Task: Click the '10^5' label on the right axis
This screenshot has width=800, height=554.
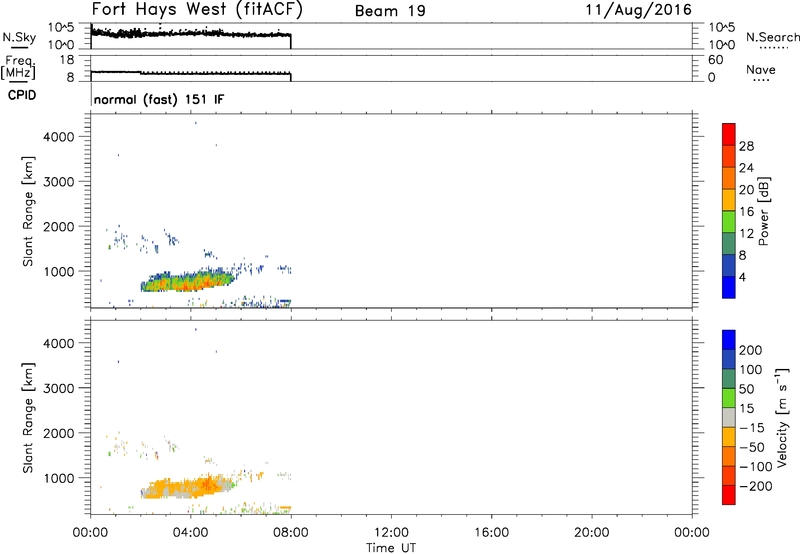Action: click(x=721, y=28)
